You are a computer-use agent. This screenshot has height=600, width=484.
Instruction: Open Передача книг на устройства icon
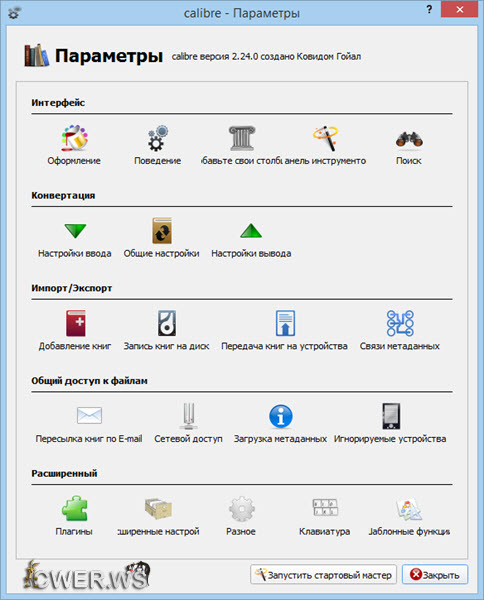pyautogui.click(x=285, y=323)
